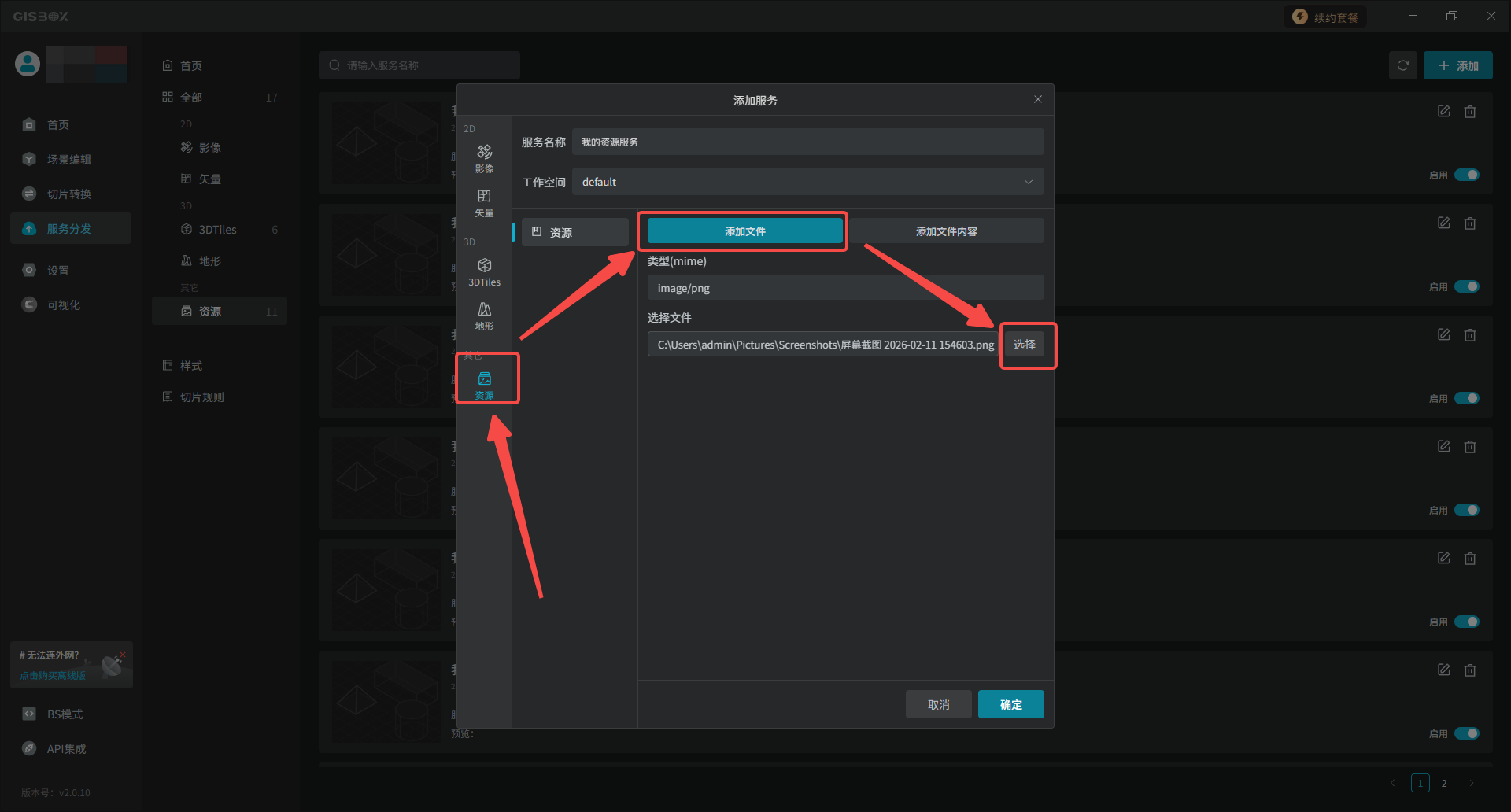Click the next page arrow in pagination

1471,783
